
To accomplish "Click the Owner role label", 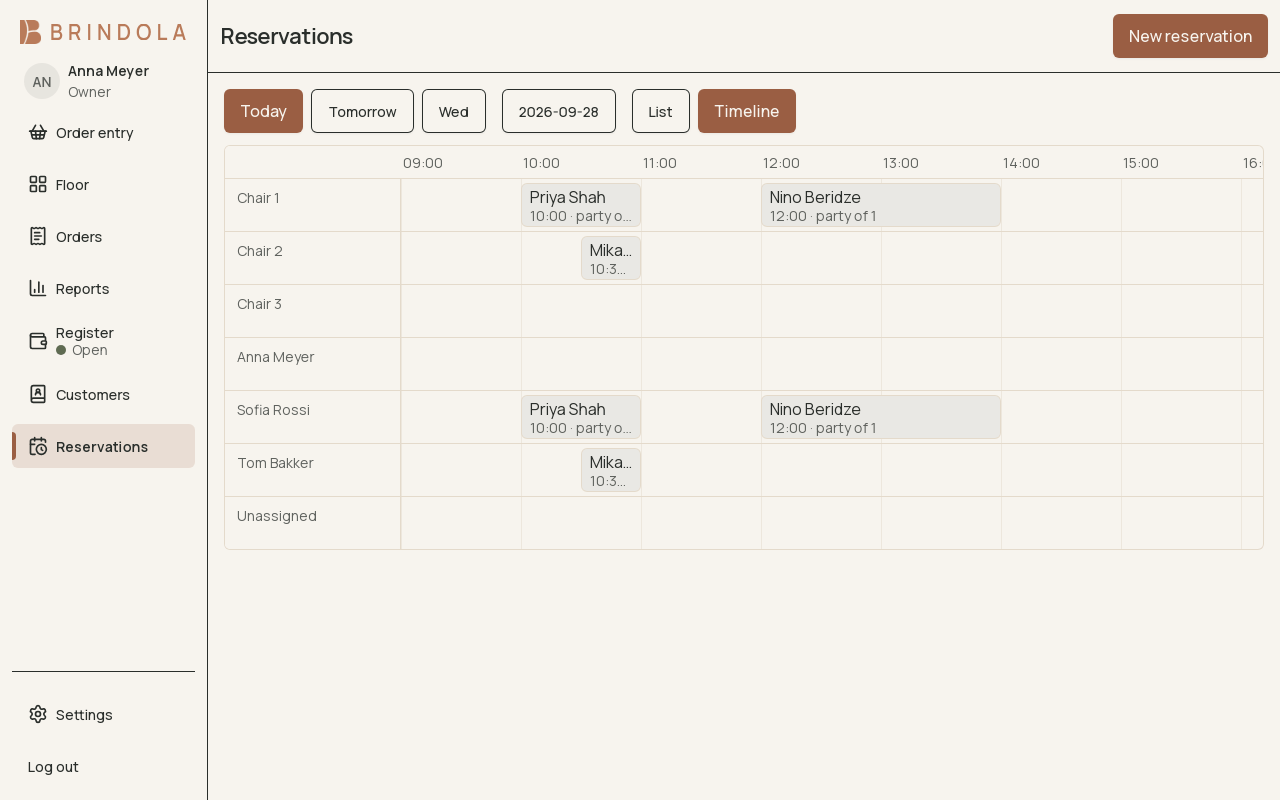I will pyautogui.click(x=89, y=92).
